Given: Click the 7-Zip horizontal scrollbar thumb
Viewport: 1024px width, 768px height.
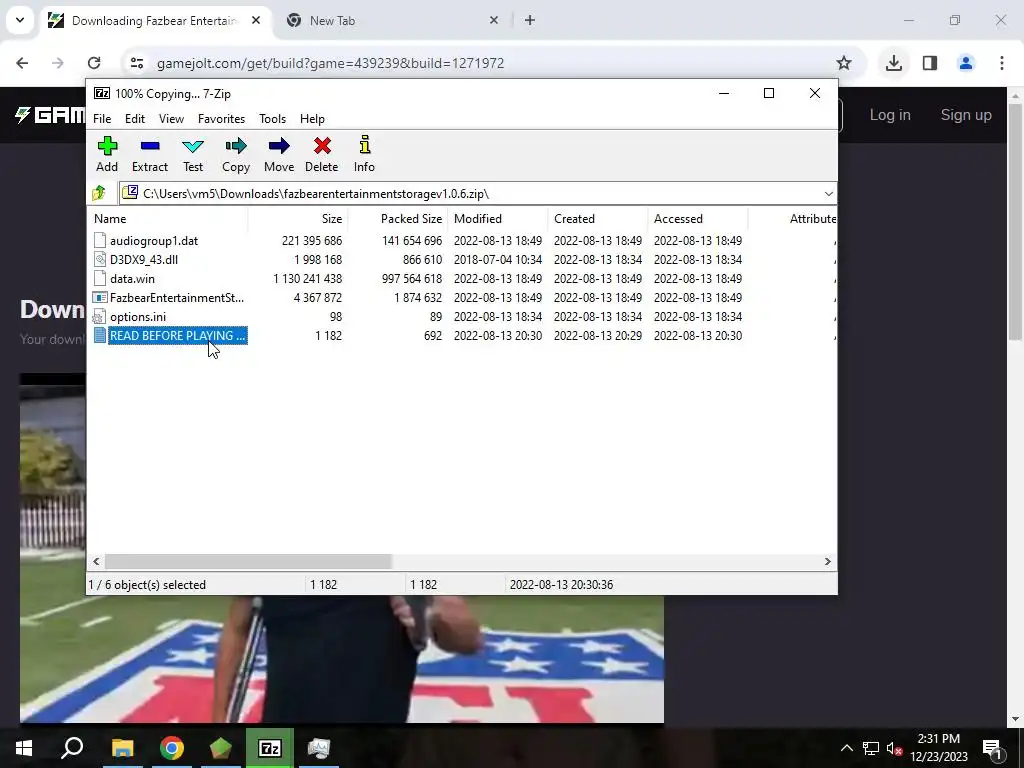Looking at the screenshot, I should click(x=248, y=562).
